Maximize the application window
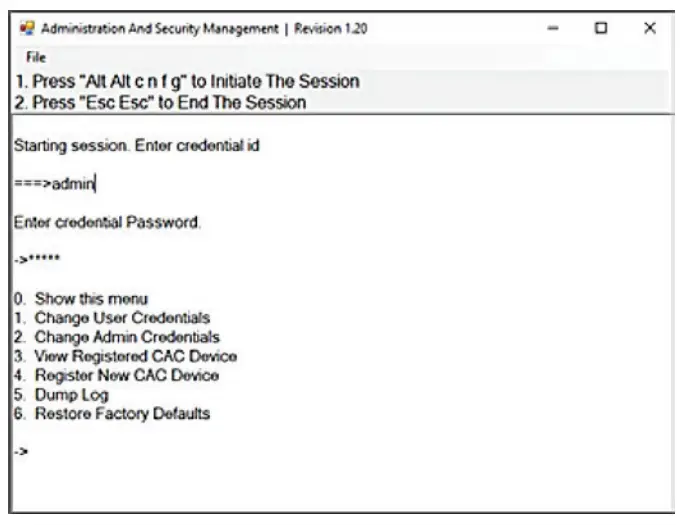 pyautogui.click(x=601, y=29)
